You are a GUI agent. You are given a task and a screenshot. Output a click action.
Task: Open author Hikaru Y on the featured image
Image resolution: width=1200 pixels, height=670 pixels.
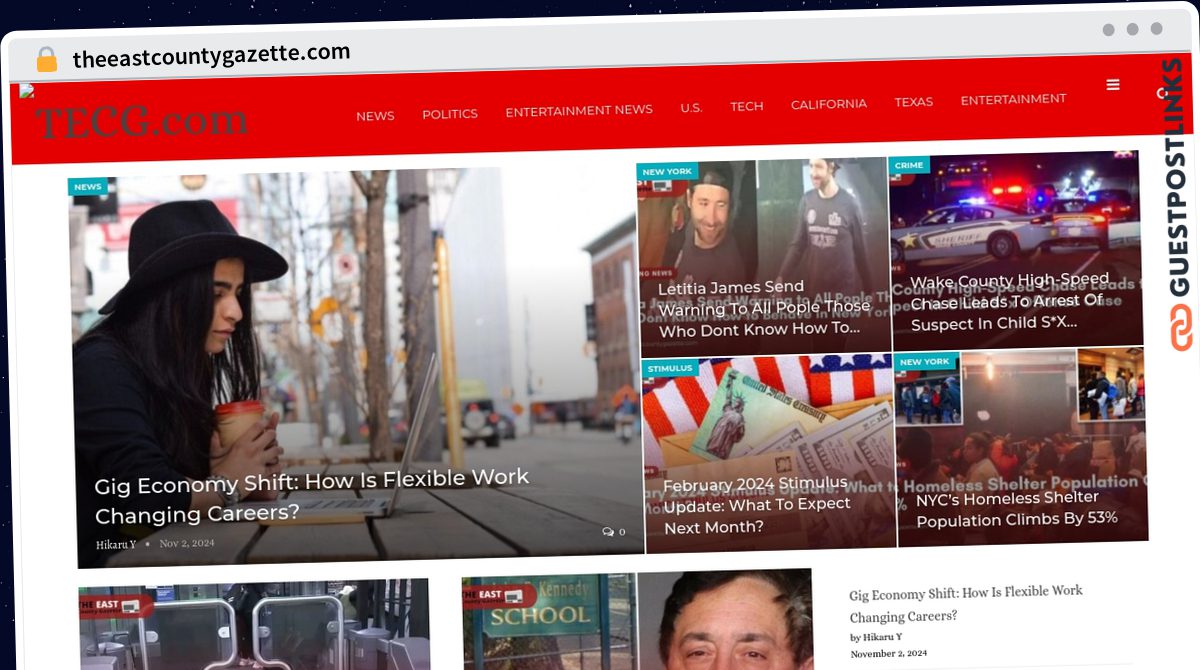point(116,545)
